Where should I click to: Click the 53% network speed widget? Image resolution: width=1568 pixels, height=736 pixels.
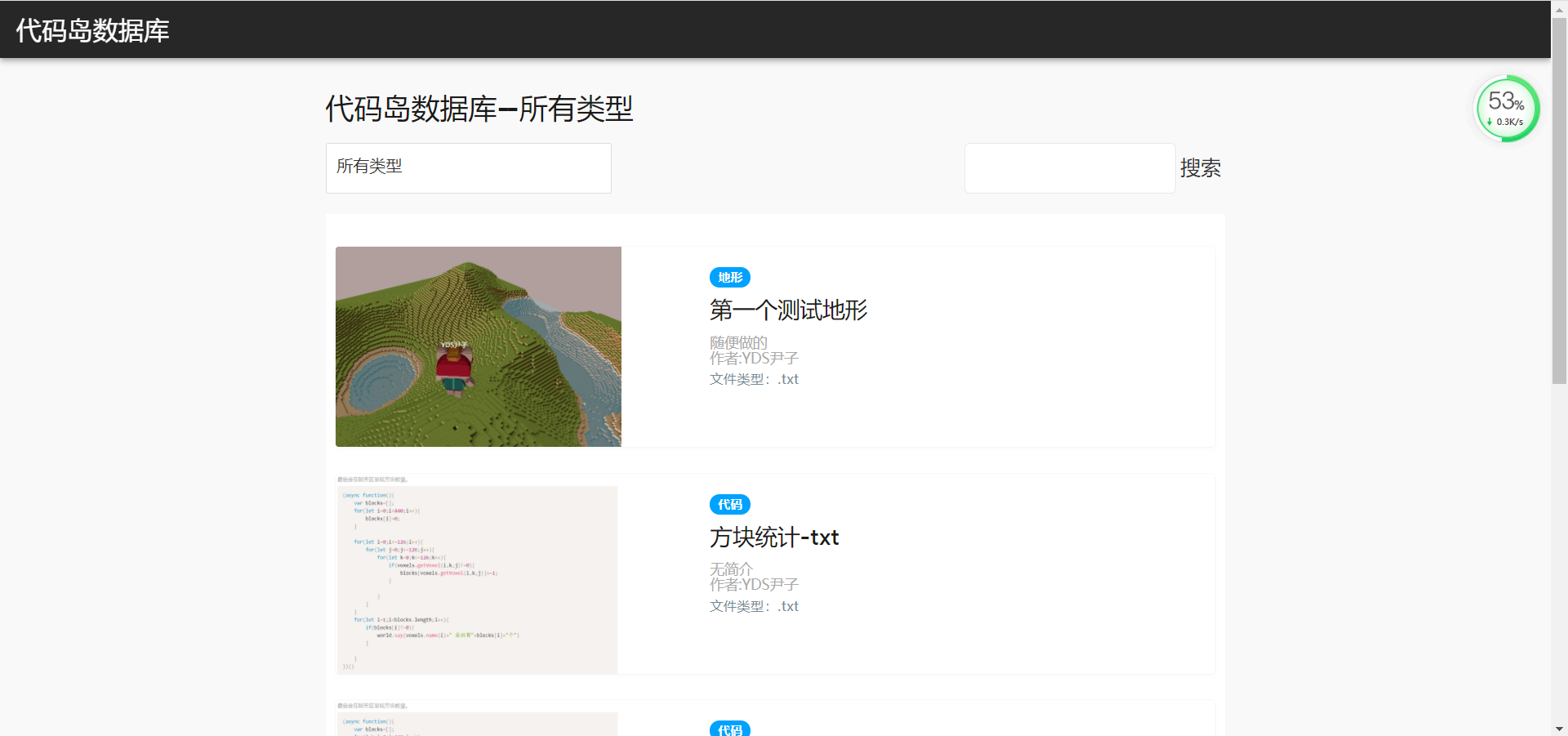1507,109
